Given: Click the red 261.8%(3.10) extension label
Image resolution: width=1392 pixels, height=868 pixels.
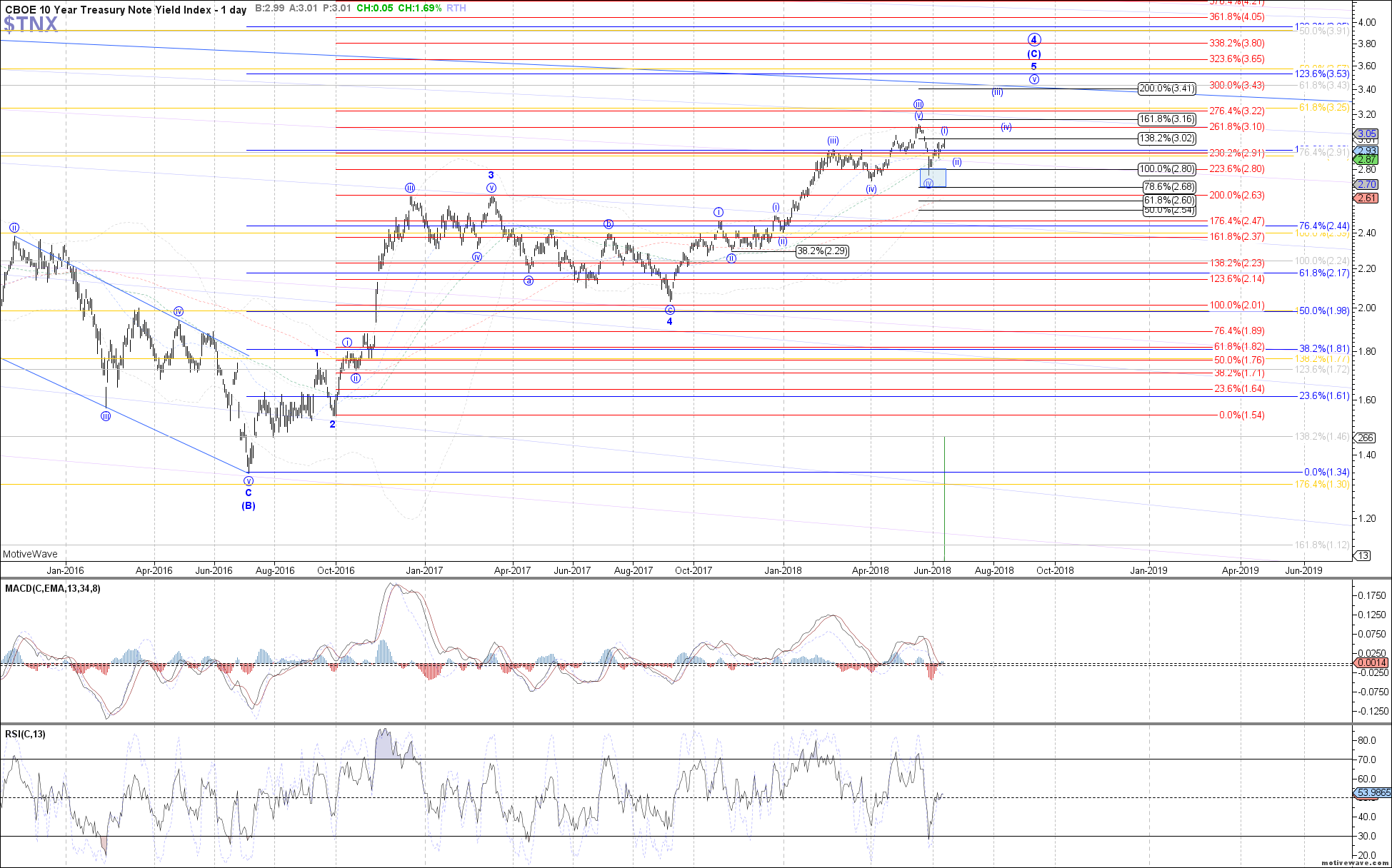Looking at the screenshot, I should pyautogui.click(x=1236, y=126).
